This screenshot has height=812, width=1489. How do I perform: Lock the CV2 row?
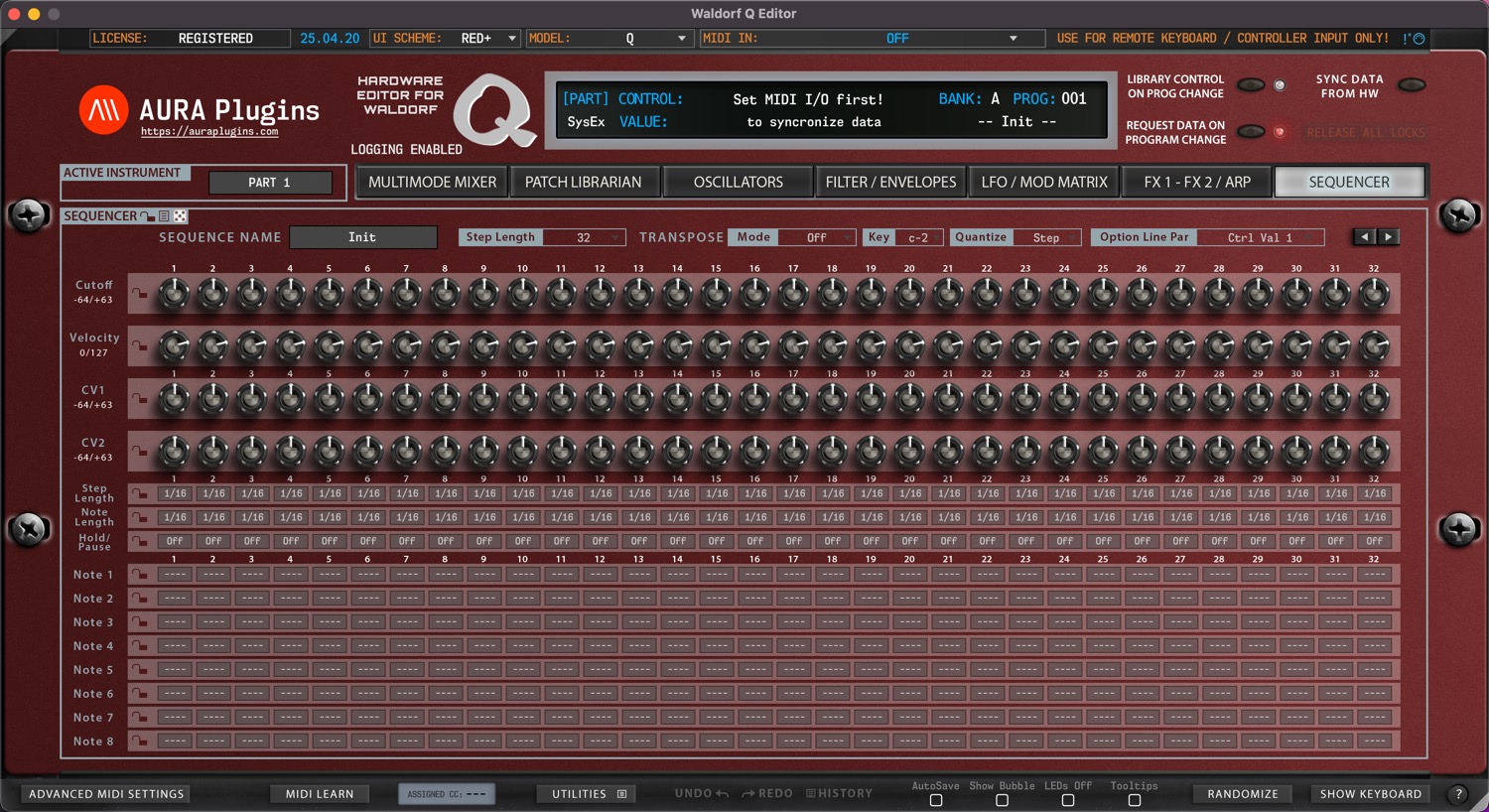[x=140, y=452]
